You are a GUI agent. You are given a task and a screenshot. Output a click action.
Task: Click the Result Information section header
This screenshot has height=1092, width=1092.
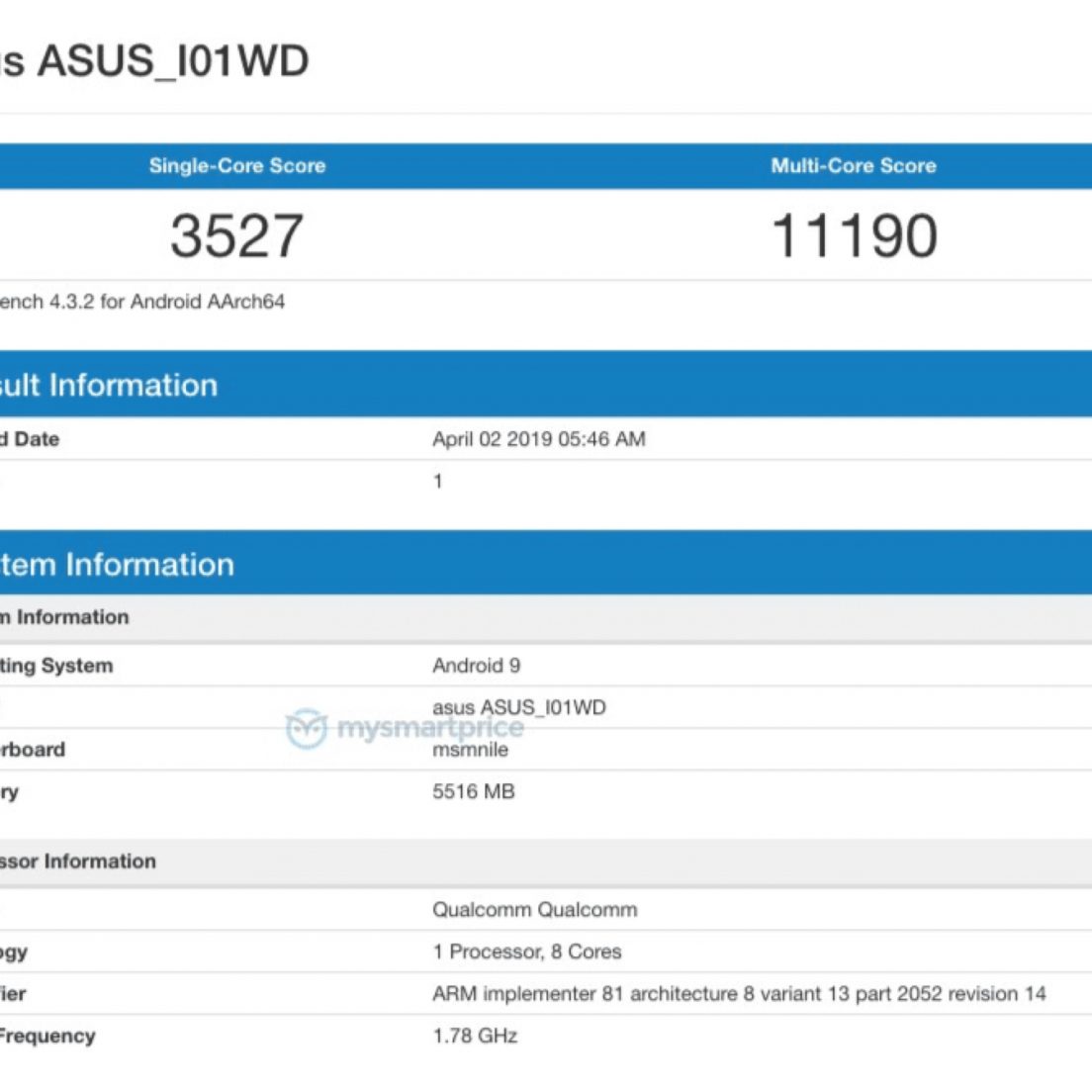pos(109,385)
